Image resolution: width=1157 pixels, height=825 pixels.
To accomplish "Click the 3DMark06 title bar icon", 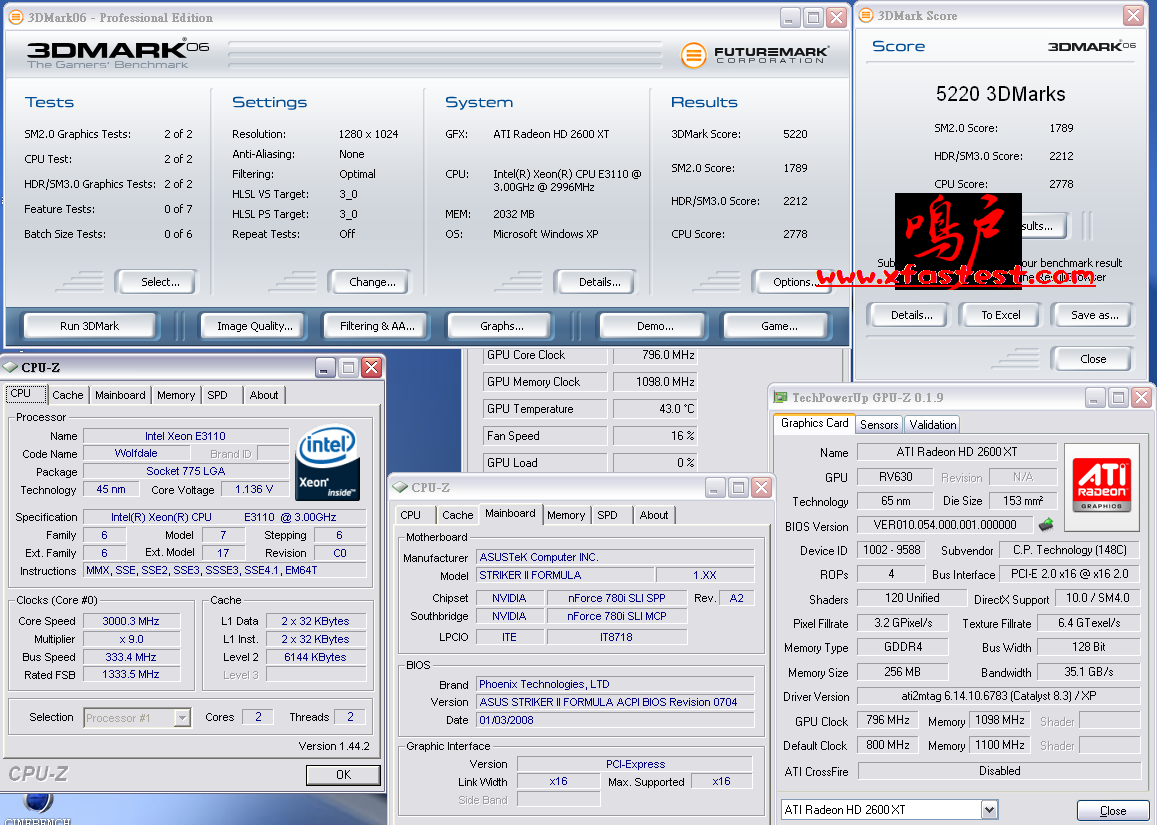I will tap(15, 17).
